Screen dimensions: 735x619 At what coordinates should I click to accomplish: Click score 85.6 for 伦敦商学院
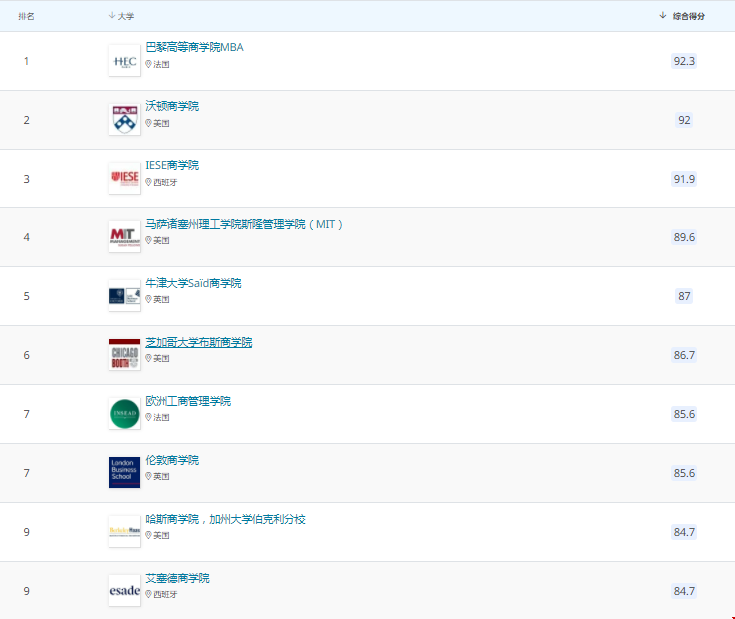click(684, 473)
